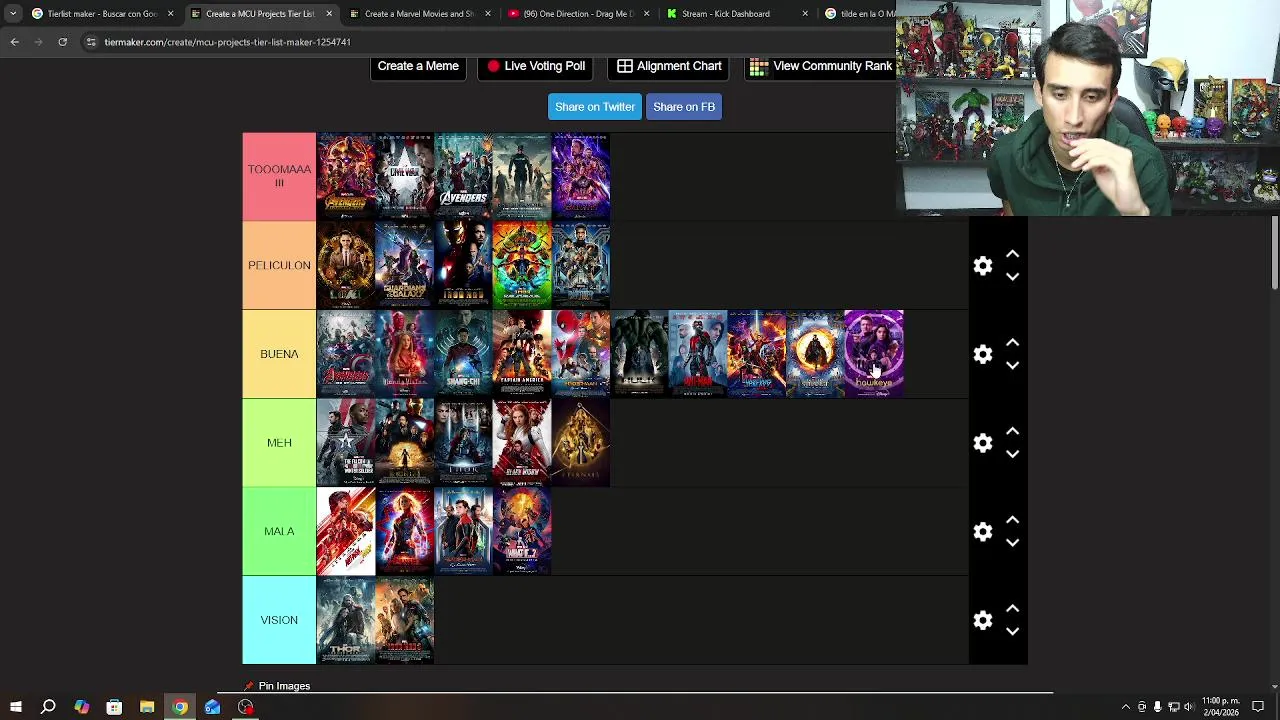Reload the page
Screen dimensions: 1280x720
click(62, 42)
